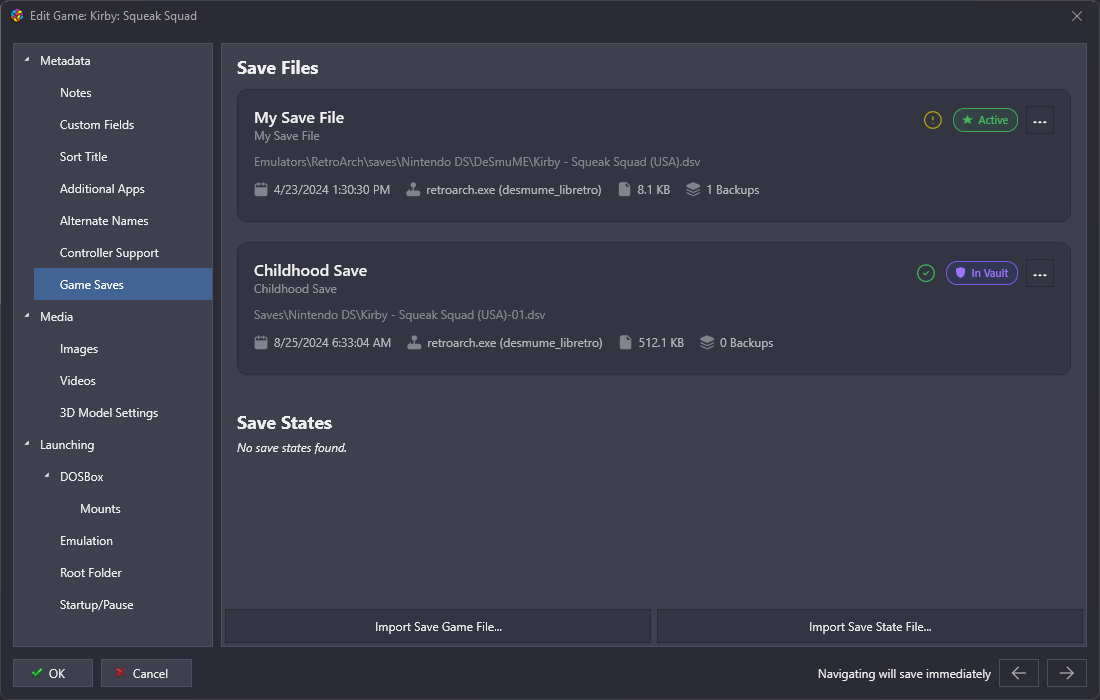Click the stack icon beside 1 Backups

click(x=693, y=189)
